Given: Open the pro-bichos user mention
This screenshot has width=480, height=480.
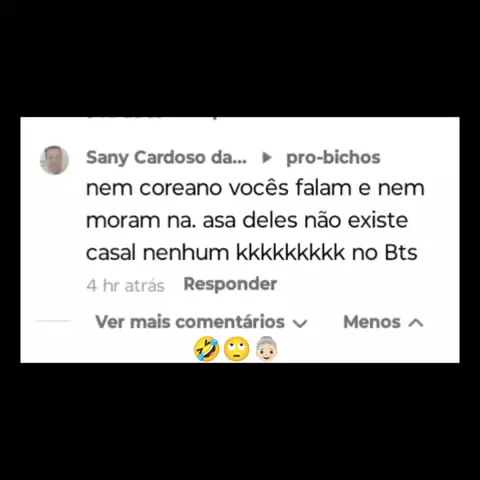Looking at the screenshot, I should (x=333, y=157).
